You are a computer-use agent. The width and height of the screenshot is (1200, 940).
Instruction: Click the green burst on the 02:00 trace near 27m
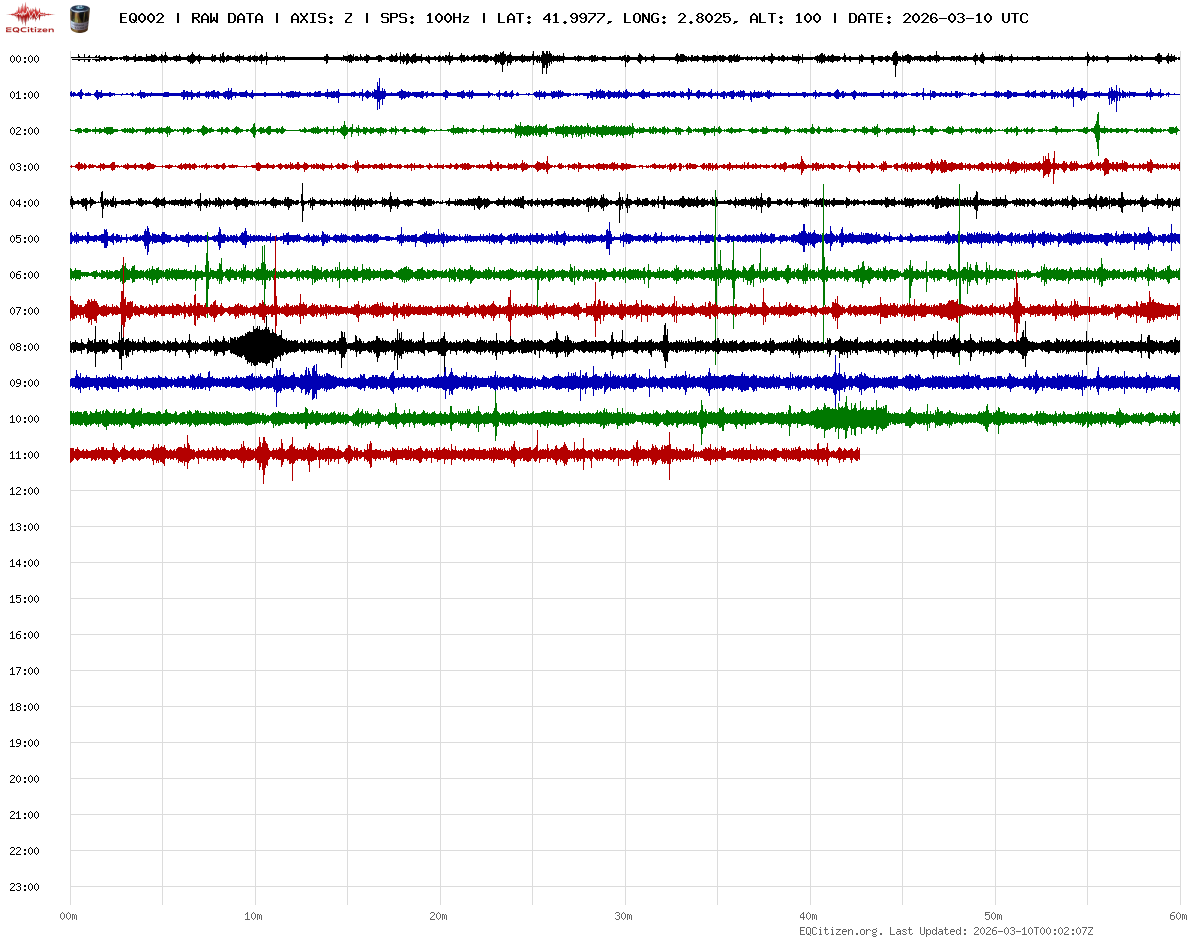tap(575, 131)
